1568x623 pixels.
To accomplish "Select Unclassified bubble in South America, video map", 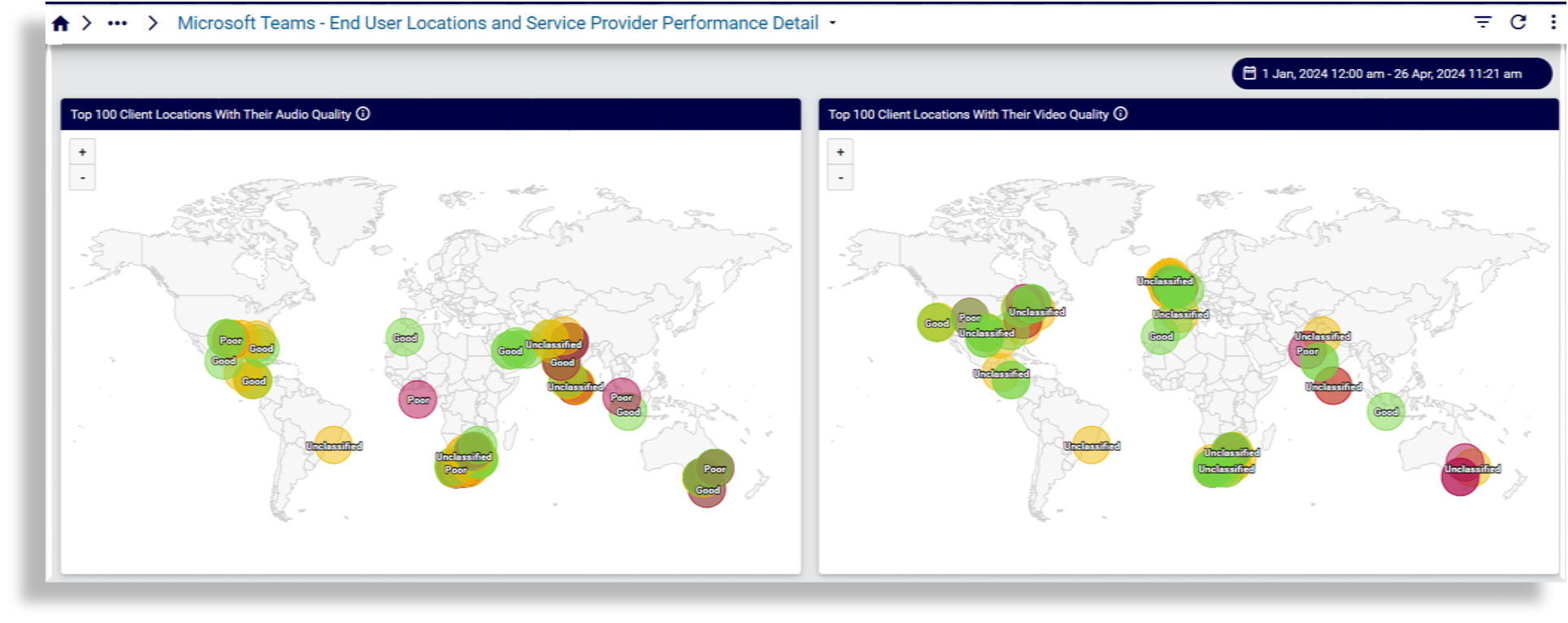I will pos(1092,445).
